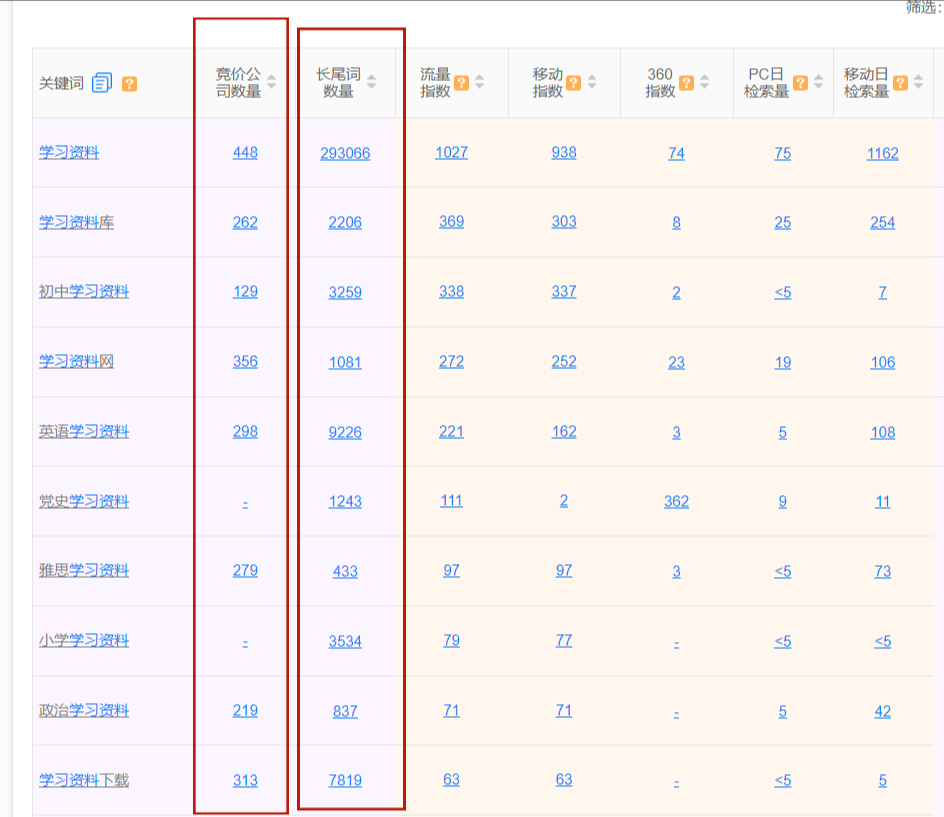
Task: Open keyword link 政治学习资料
Action: click(x=84, y=710)
